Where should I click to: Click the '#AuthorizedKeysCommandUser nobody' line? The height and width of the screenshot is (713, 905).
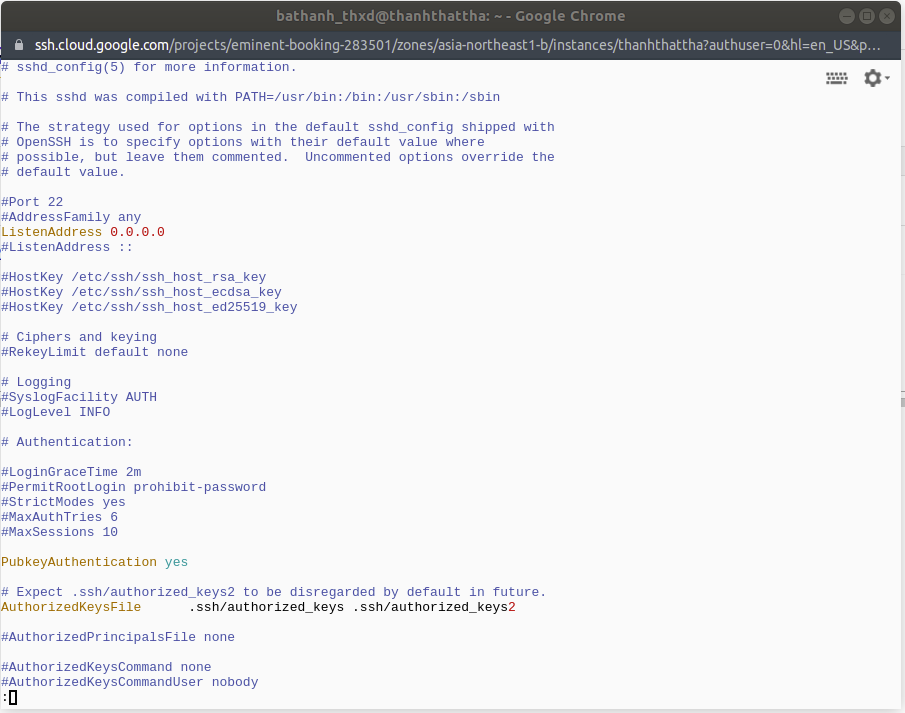[130, 682]
